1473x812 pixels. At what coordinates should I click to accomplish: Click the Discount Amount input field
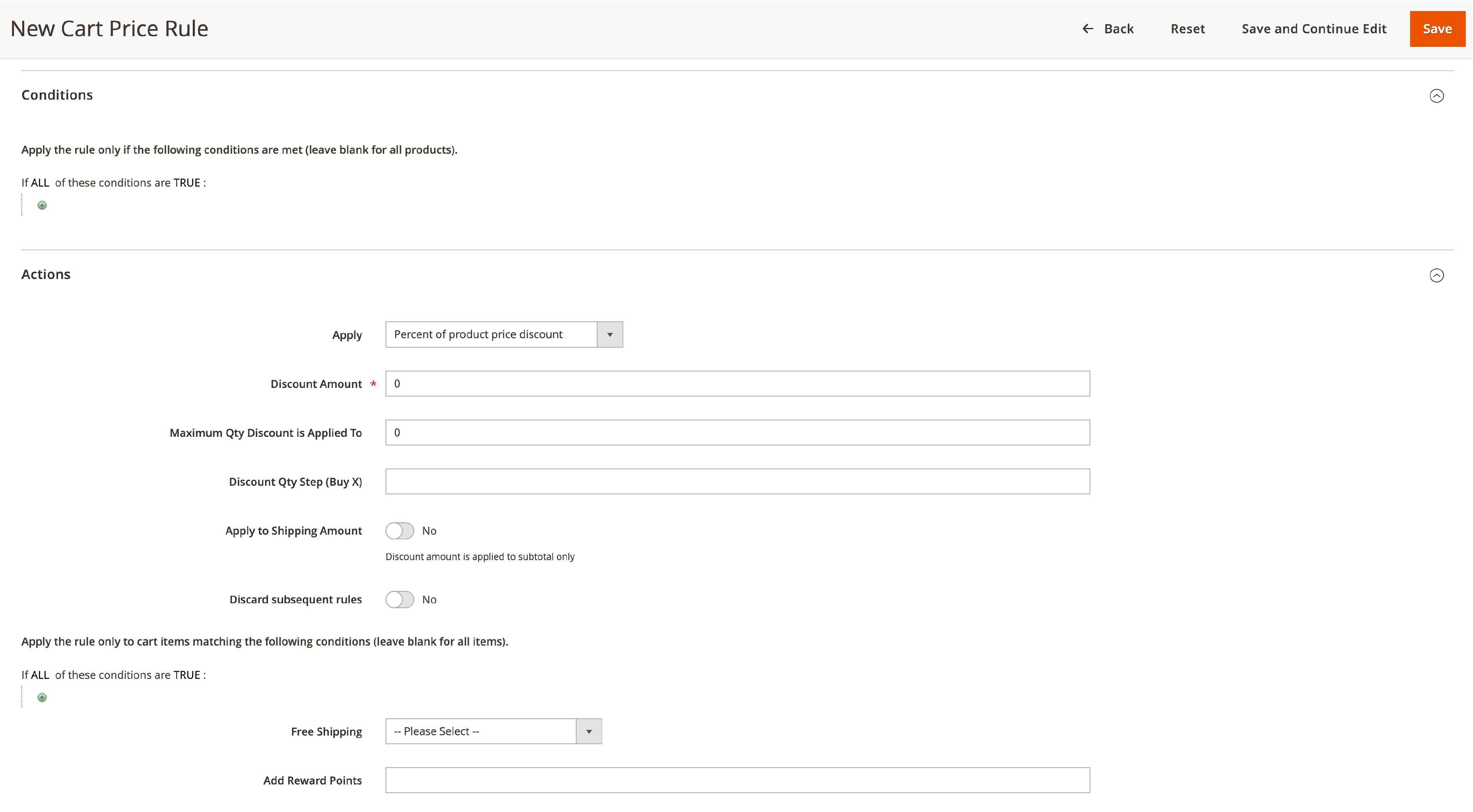click(x=737, y=383)
